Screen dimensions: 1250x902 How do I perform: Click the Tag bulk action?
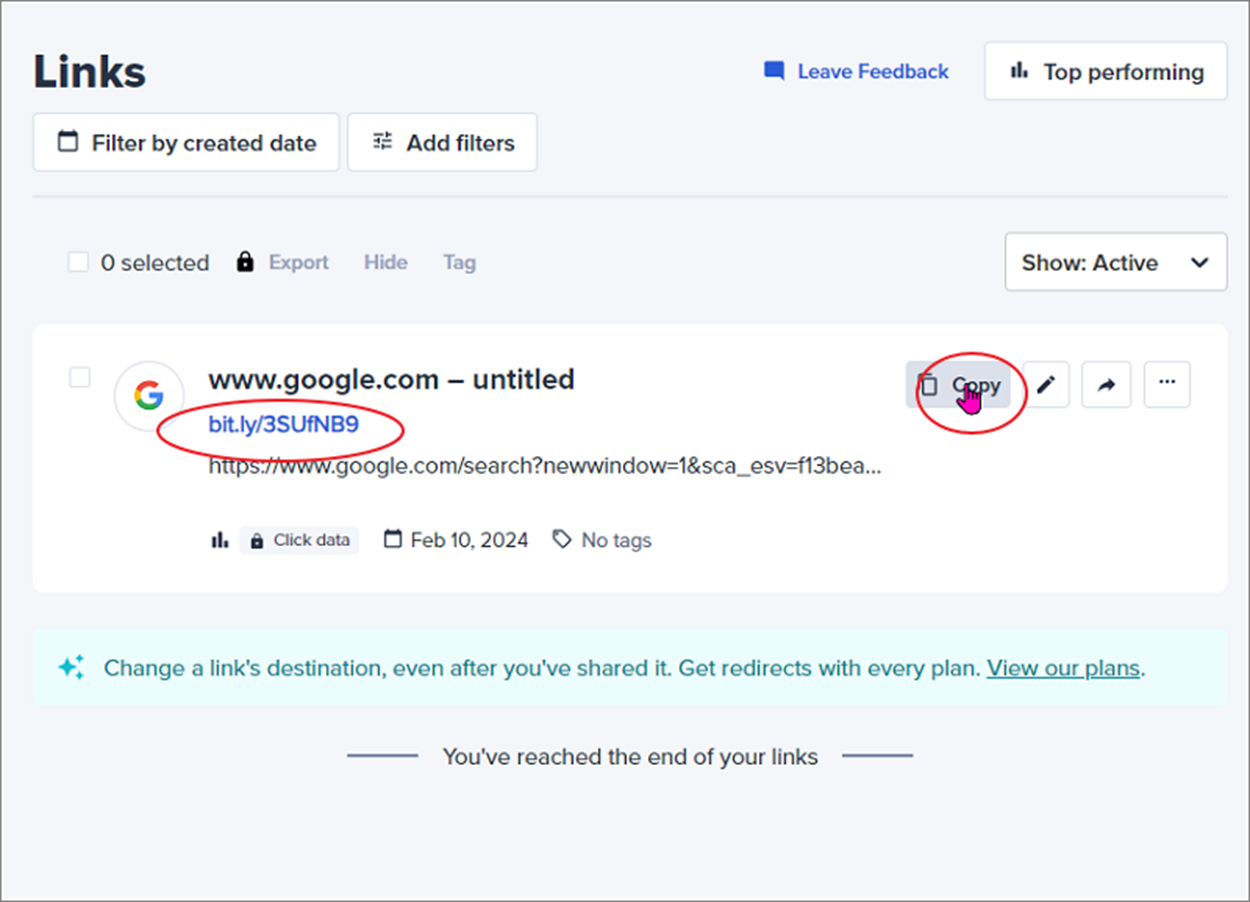459,263
